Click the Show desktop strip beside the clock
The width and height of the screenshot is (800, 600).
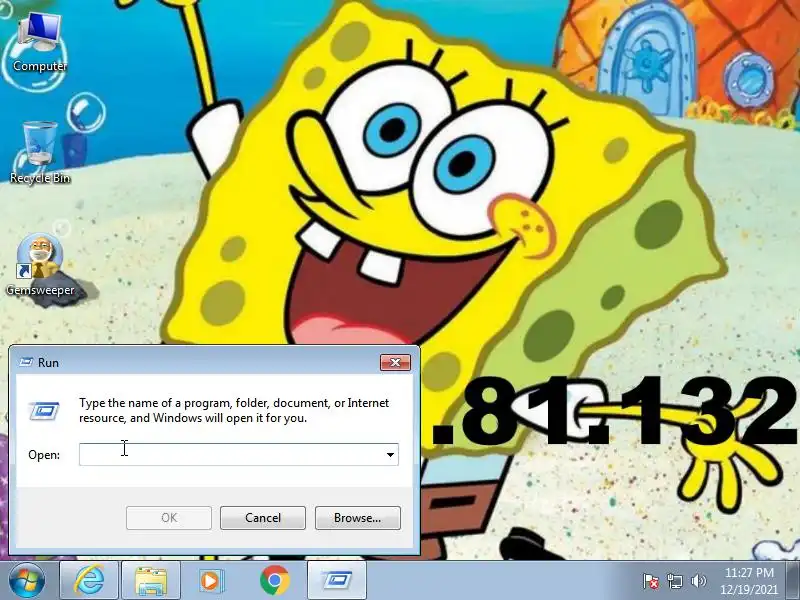pyautogui.click(x=792, y=581)
